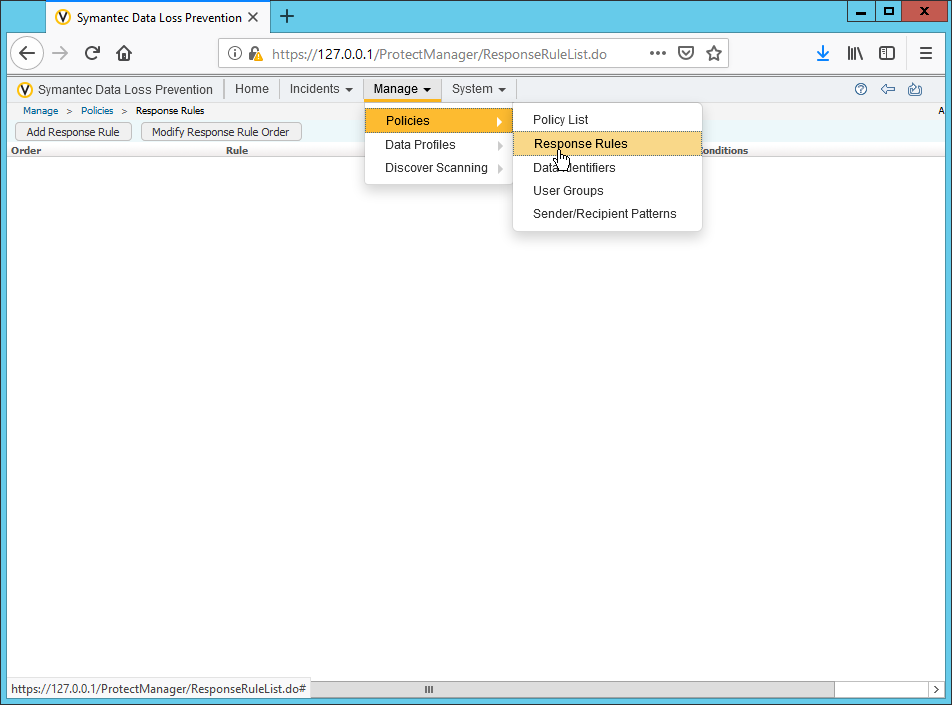Click the Symantec back arrow icon in header
Image resolution: width=952 pixels, height=705 pixels.
click(888, 89)
